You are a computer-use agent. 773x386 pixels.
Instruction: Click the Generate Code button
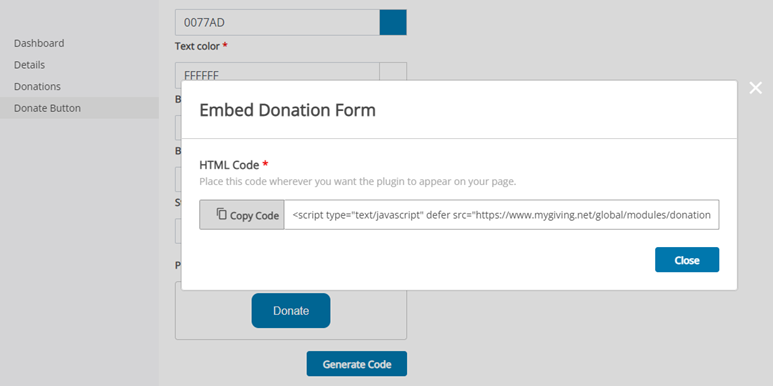point(357,364)
